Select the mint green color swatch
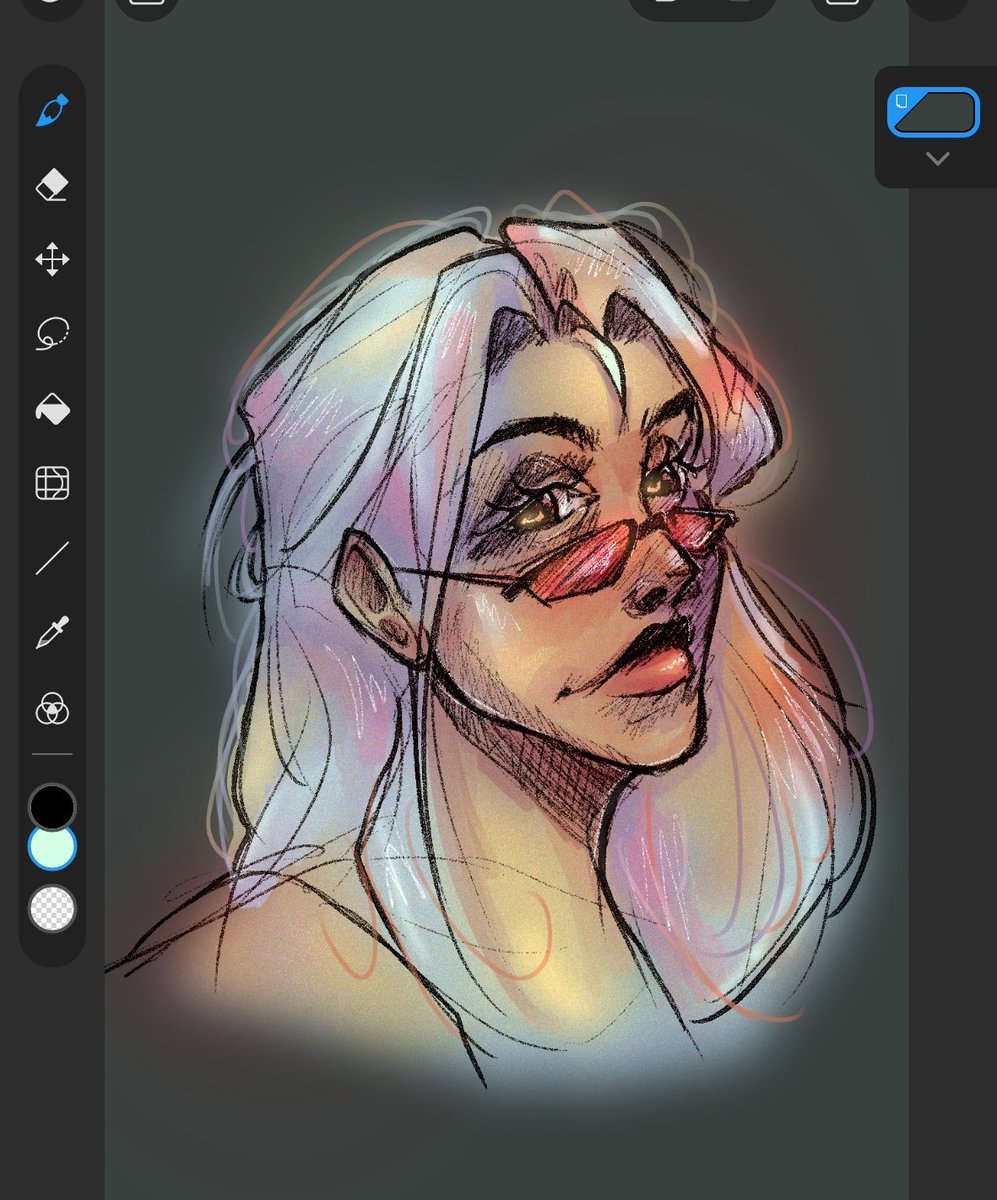Viewport: 997px width, 1200px height. 52,845
